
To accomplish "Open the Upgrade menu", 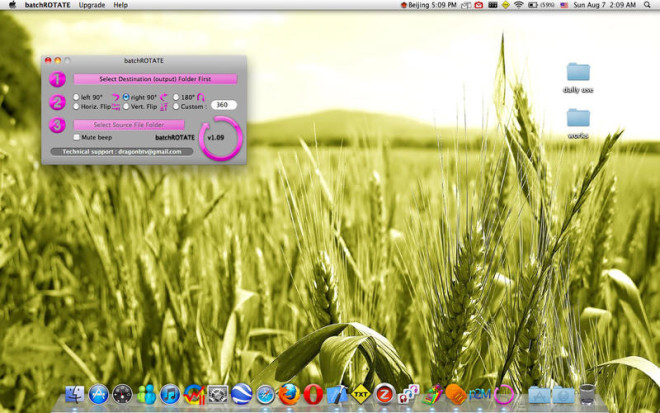I will (x=91, y=5).
